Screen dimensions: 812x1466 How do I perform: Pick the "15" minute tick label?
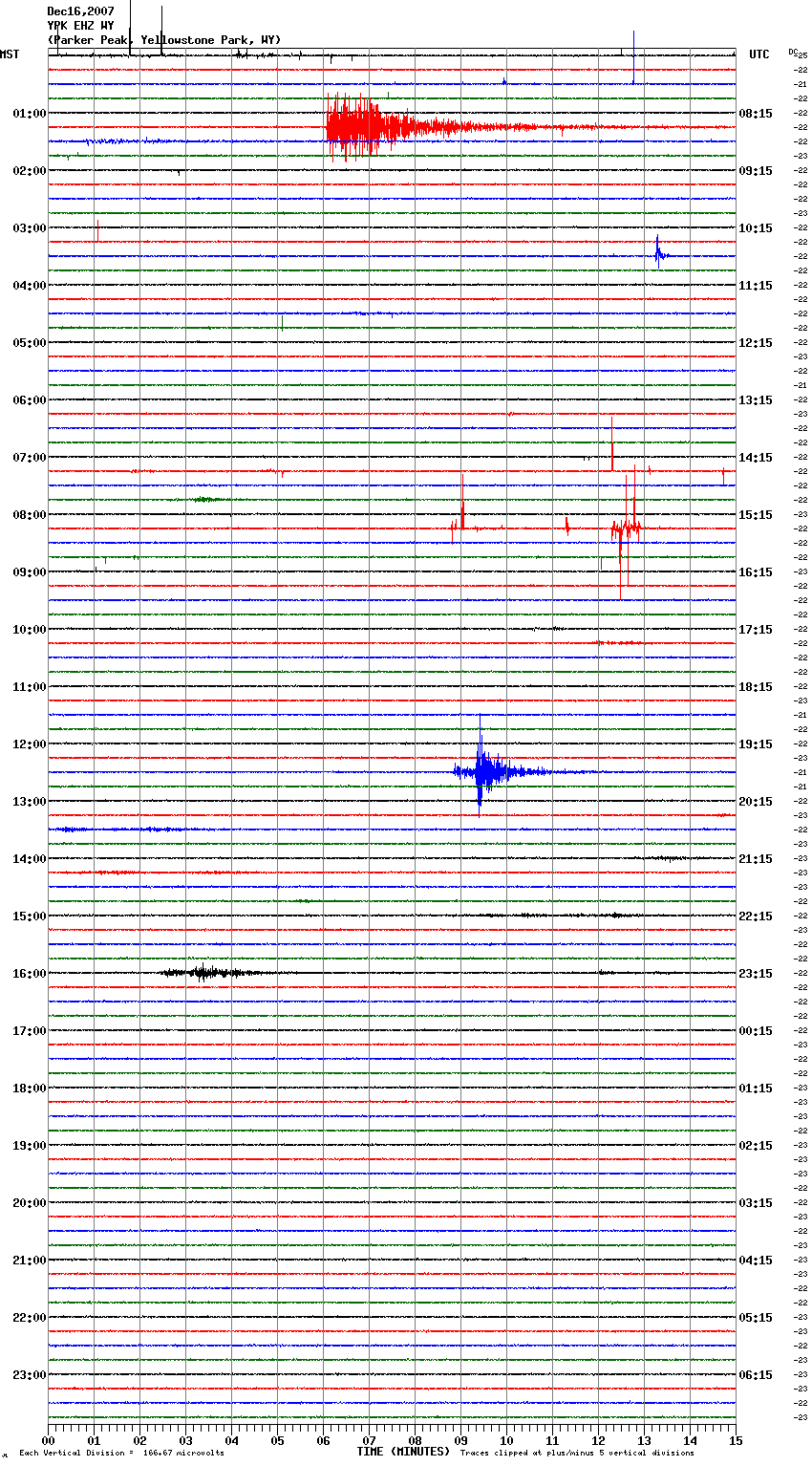point(736,1440)
